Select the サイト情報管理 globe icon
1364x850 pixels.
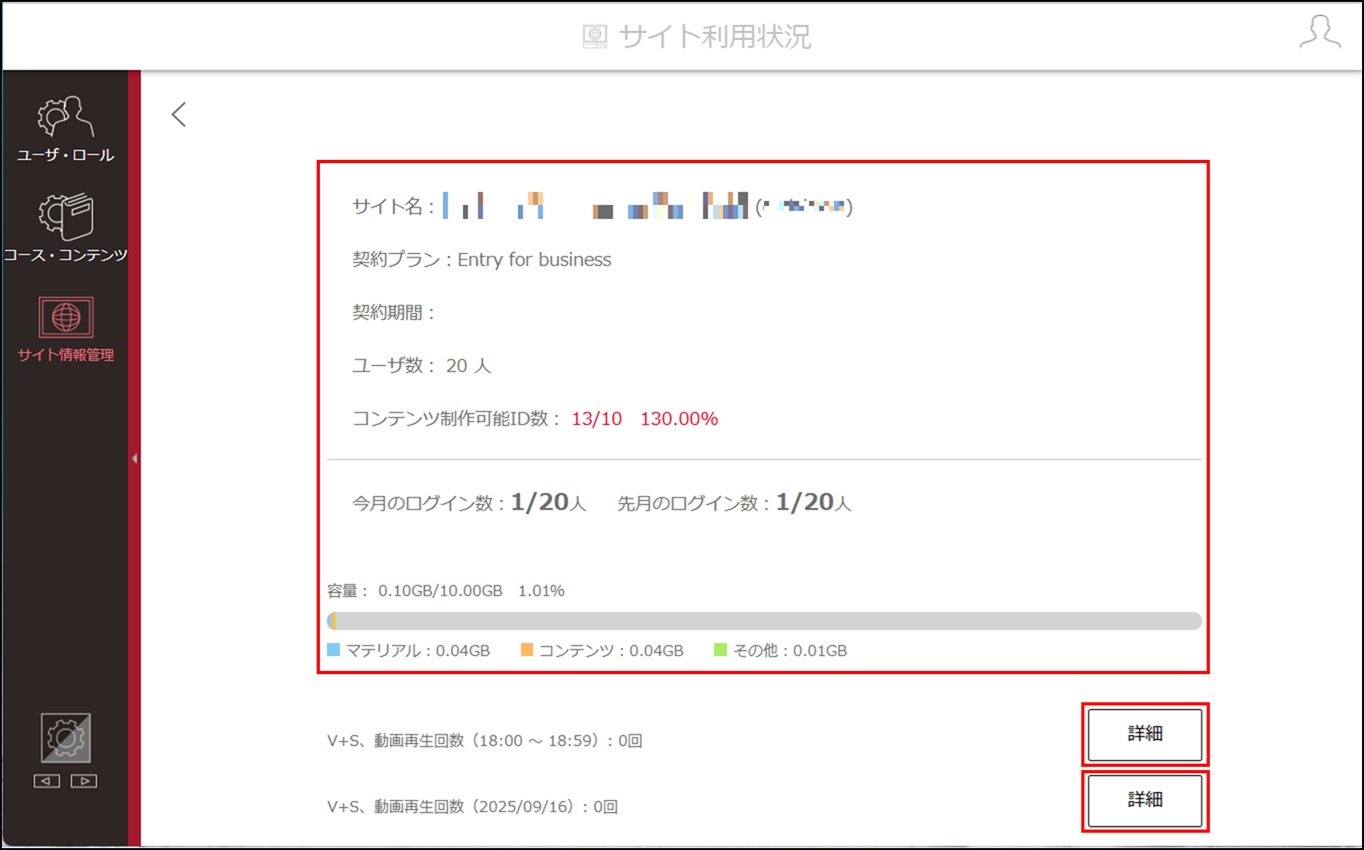(x=66, y=318)
